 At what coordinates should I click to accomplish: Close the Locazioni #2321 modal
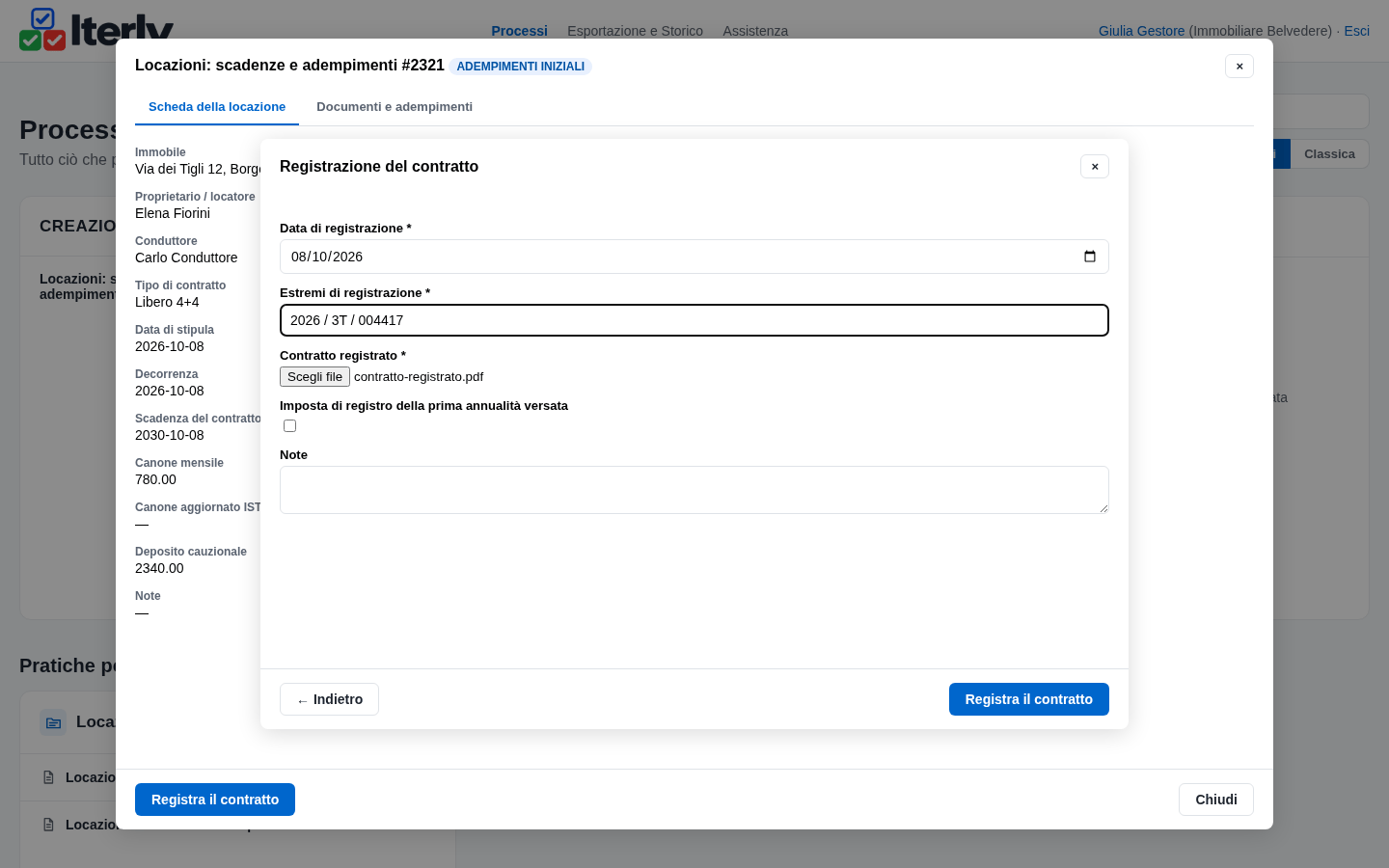click(1239, 67)
